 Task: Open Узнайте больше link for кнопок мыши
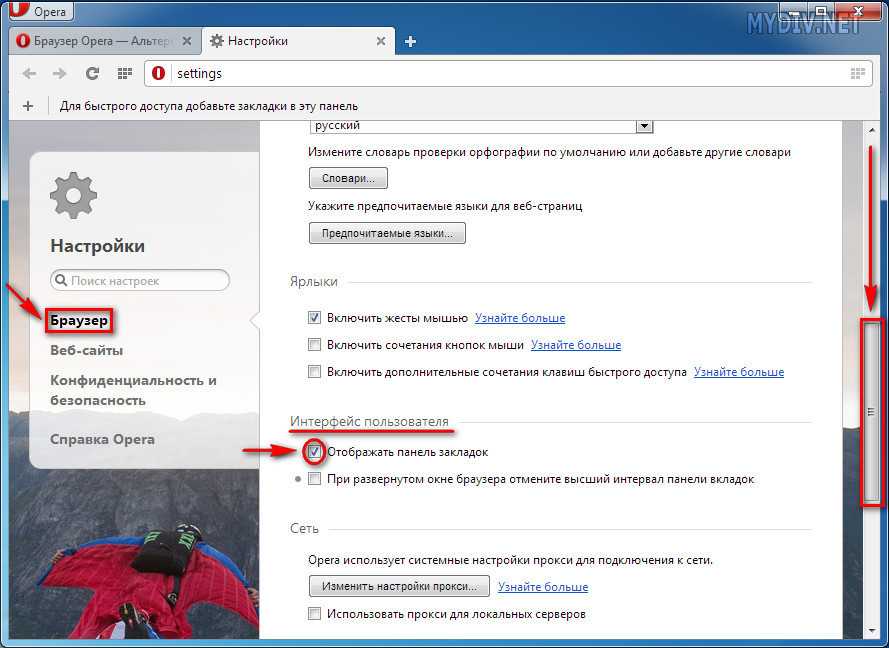tap(576, 345)
